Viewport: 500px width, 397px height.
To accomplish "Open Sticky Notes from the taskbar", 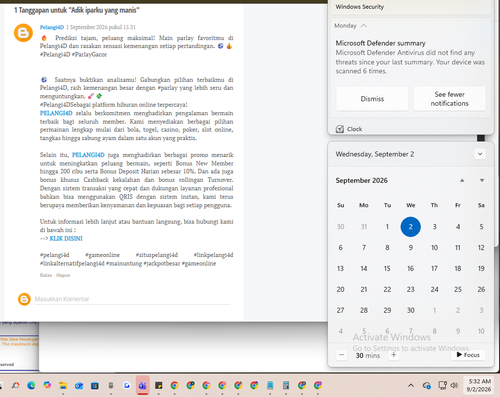I will pos(159,386).
